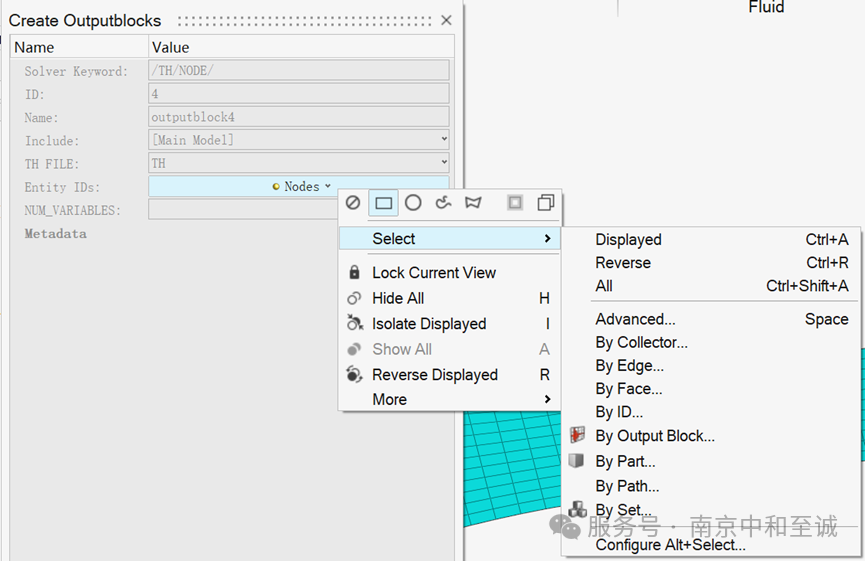Open the Include Main Model dropdown

pos(298,140)
